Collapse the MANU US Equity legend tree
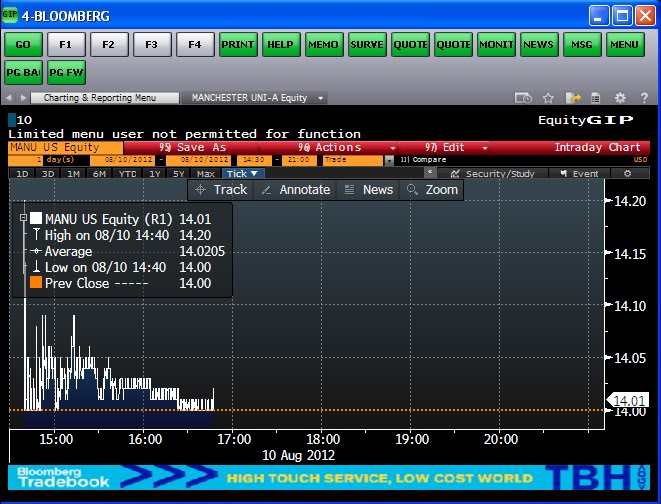661x504 pixels. pos(23,218)
